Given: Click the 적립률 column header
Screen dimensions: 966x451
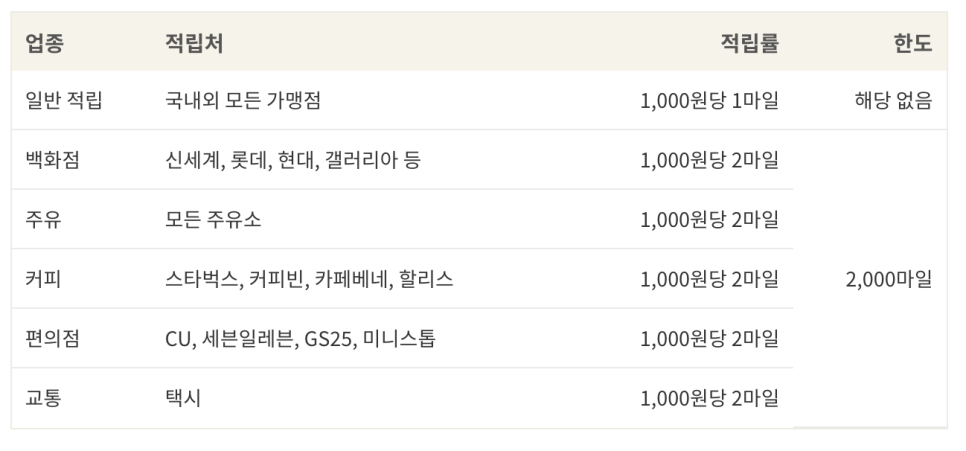Looking at the screenshot, I should (x=750, y=43).
